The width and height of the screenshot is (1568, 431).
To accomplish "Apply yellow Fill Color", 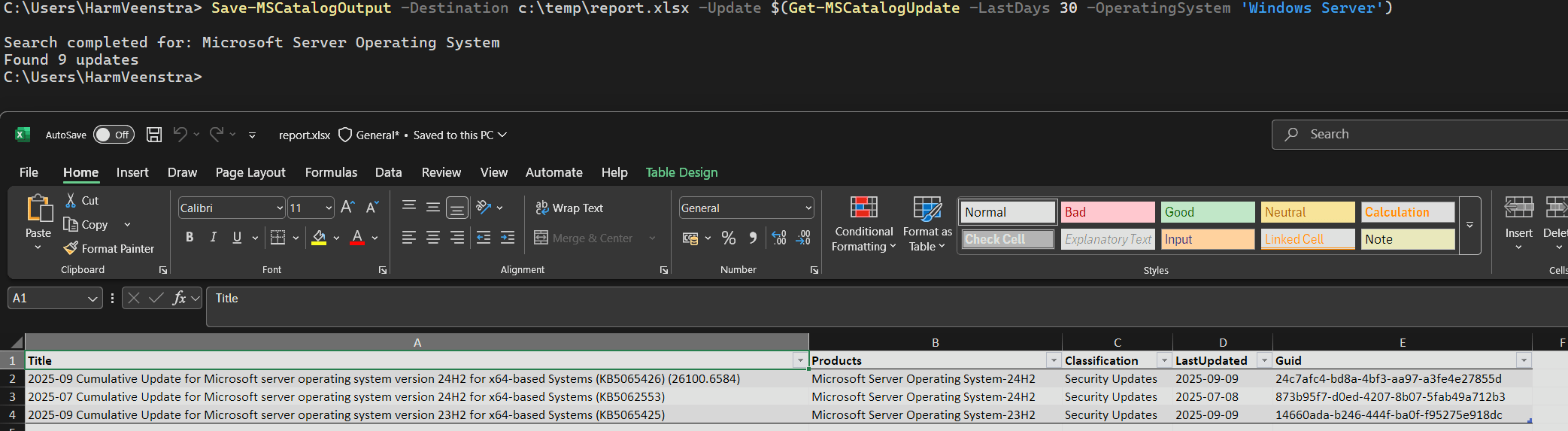I will pos(319,238).
